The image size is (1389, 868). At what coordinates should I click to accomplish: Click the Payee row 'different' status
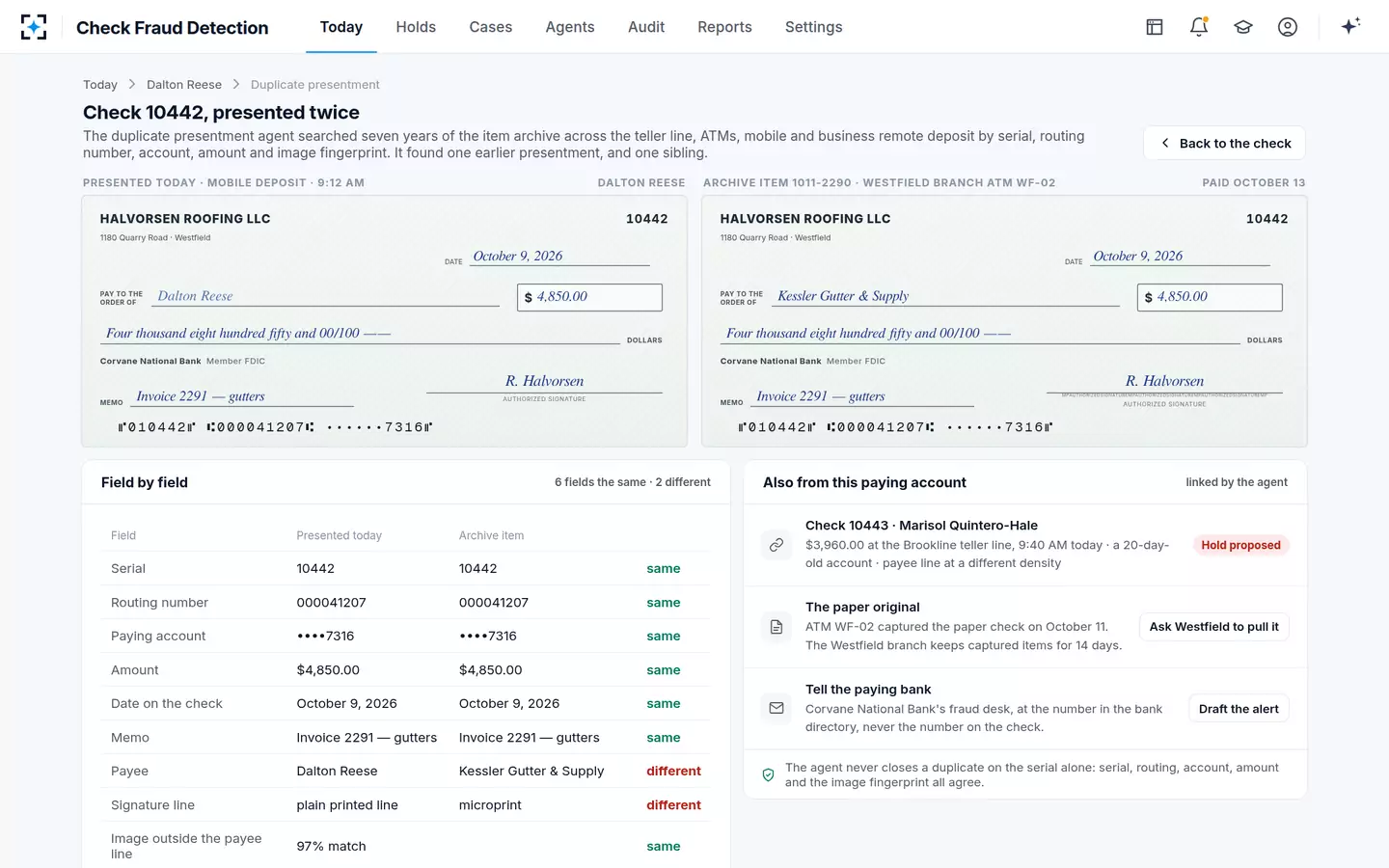click(x=673, y=772)
